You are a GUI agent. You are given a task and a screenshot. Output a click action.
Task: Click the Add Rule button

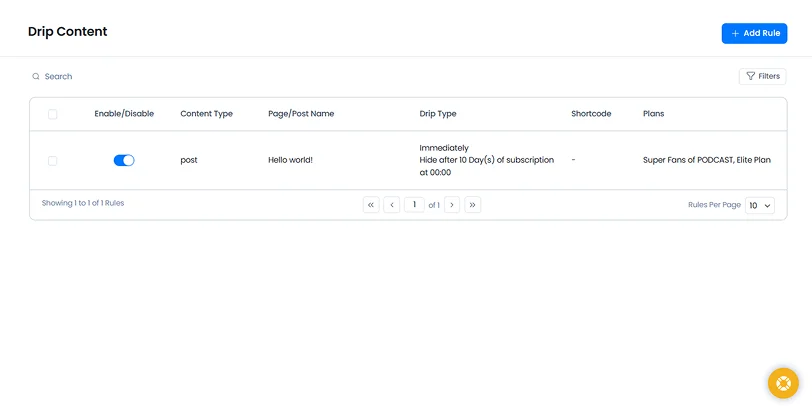tap(754, 33)
